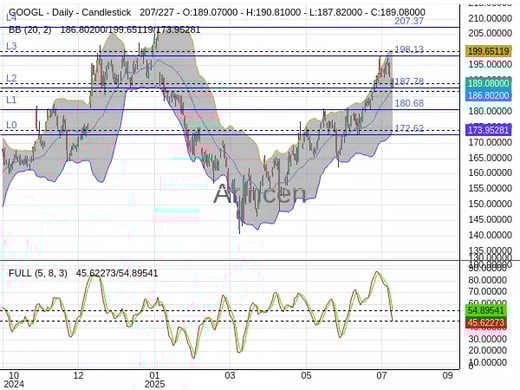Click the 150.00000 price axis label

point(490,204)
